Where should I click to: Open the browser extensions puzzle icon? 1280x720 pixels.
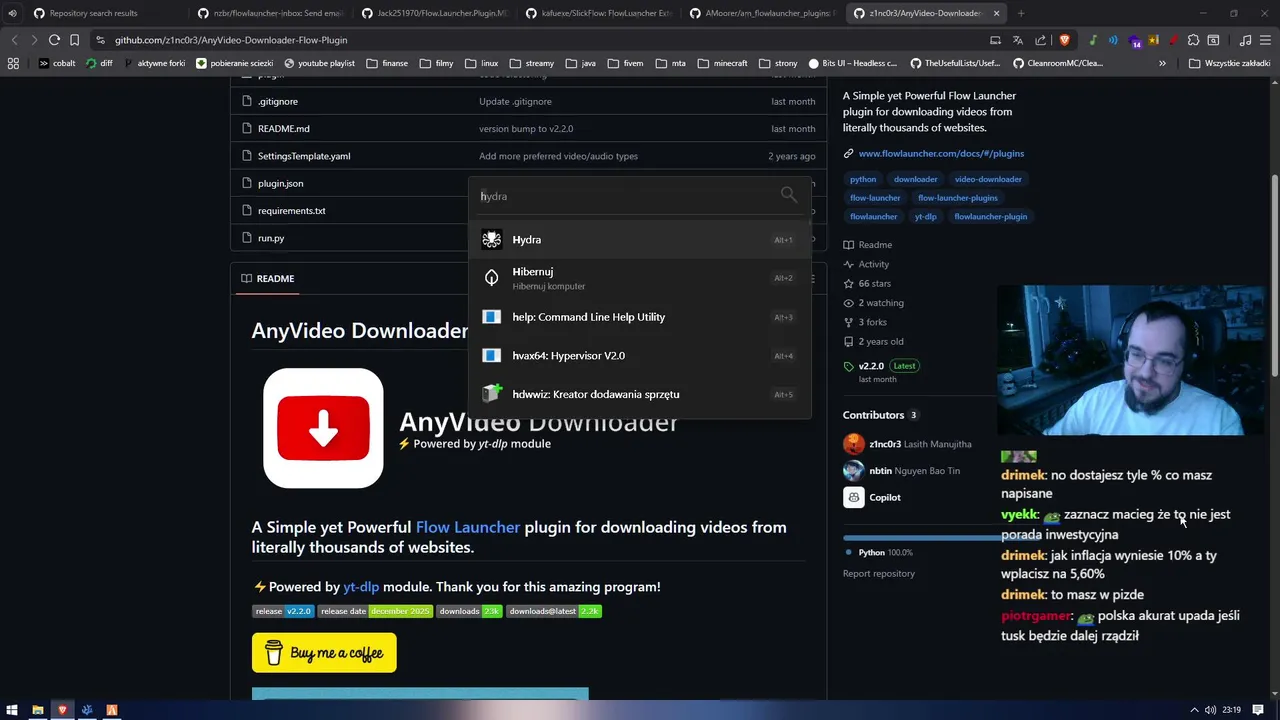tap(1193, 40)
